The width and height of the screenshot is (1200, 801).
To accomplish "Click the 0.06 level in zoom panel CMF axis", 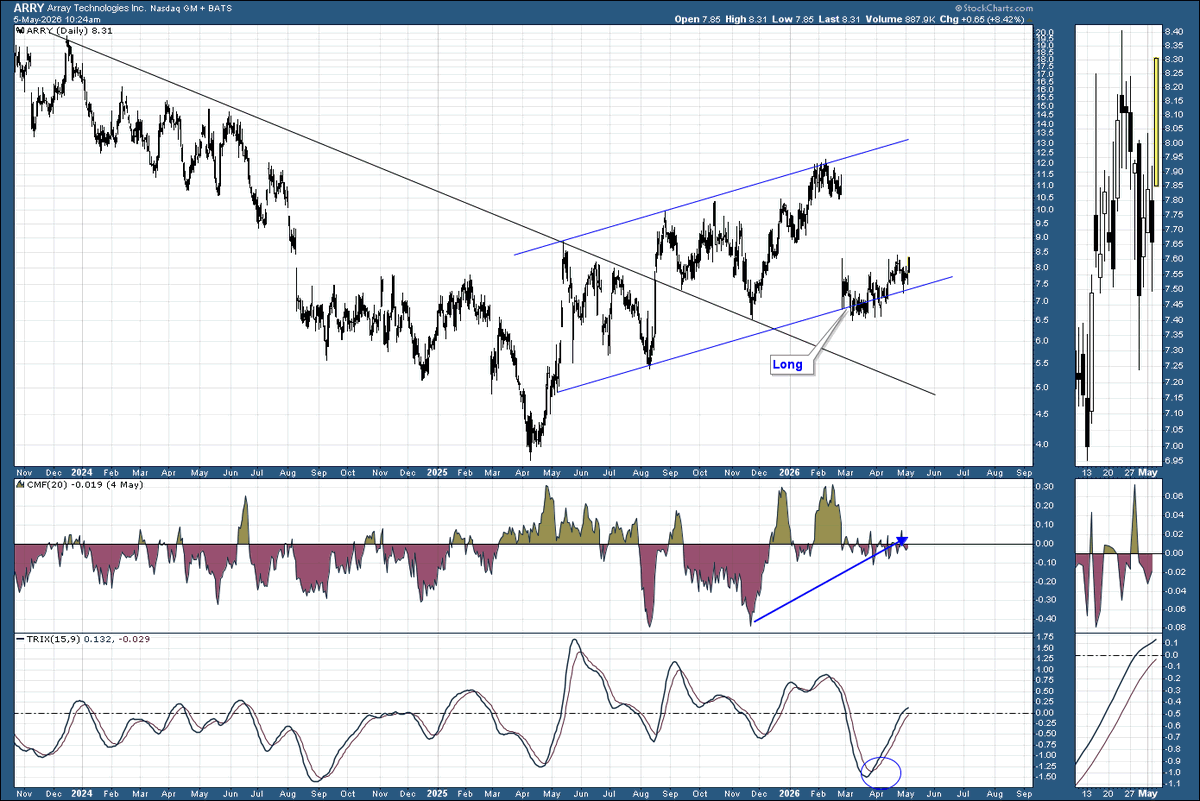I will [1173, 495].
